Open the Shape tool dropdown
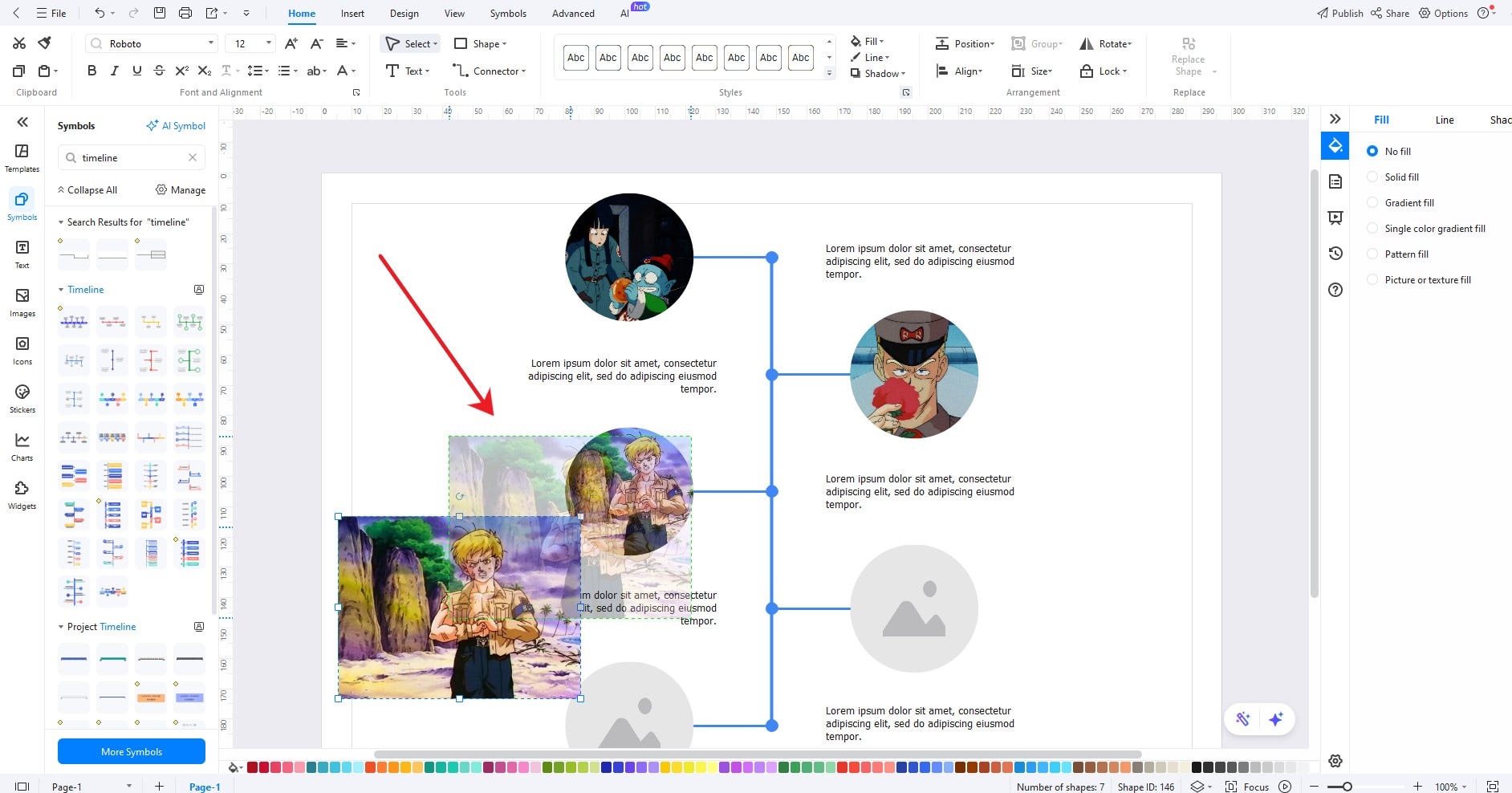The image size is (1512, 793). point(504,44)
